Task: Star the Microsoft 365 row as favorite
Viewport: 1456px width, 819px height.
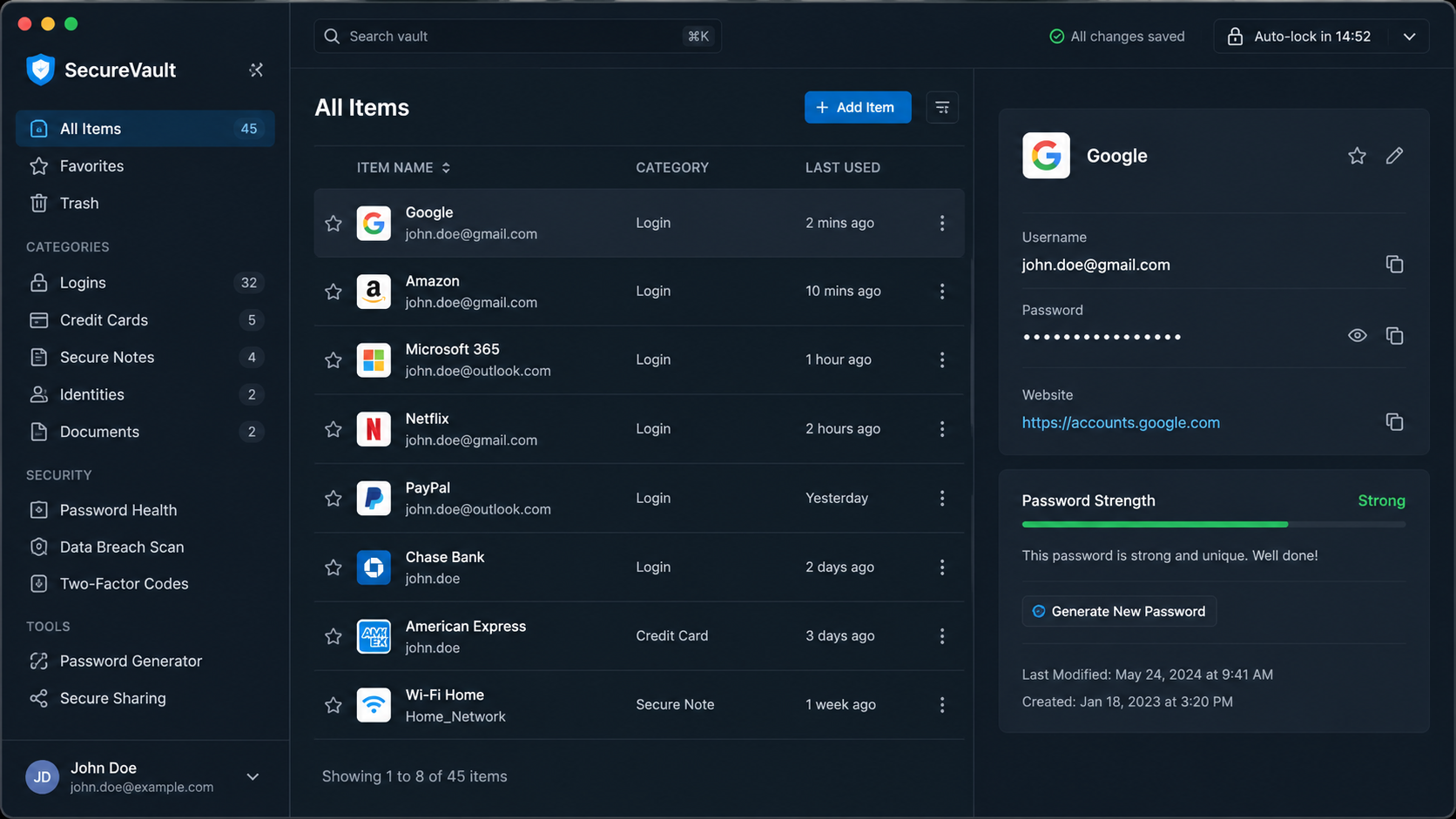Action: point(334,360)
